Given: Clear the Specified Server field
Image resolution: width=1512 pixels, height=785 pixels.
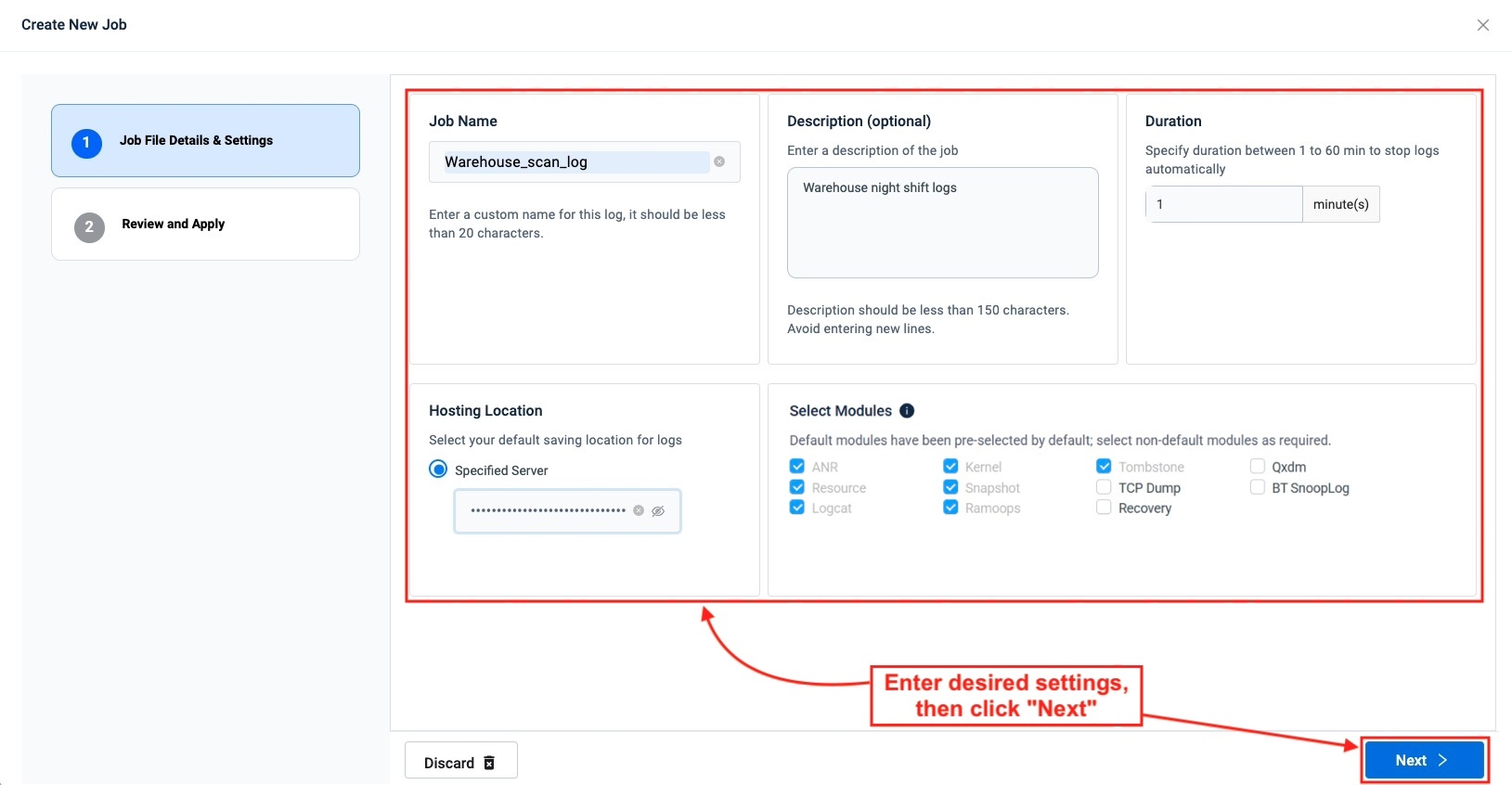Looking at the screenshot, I should tap(639, 510).
